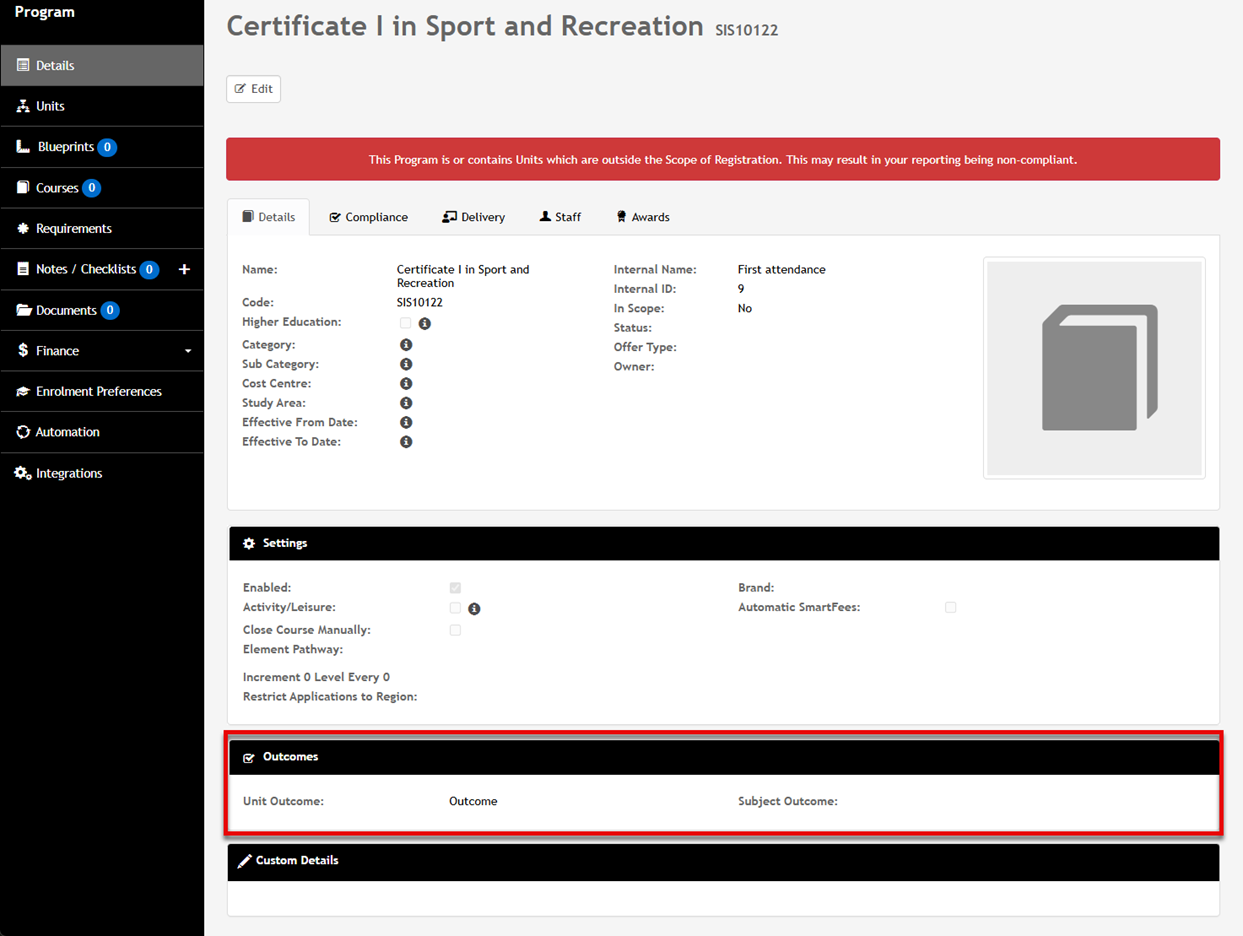Click the info icon next to Category
The height and width of the screenshot is (936, 1243).
tap(406, 345)
